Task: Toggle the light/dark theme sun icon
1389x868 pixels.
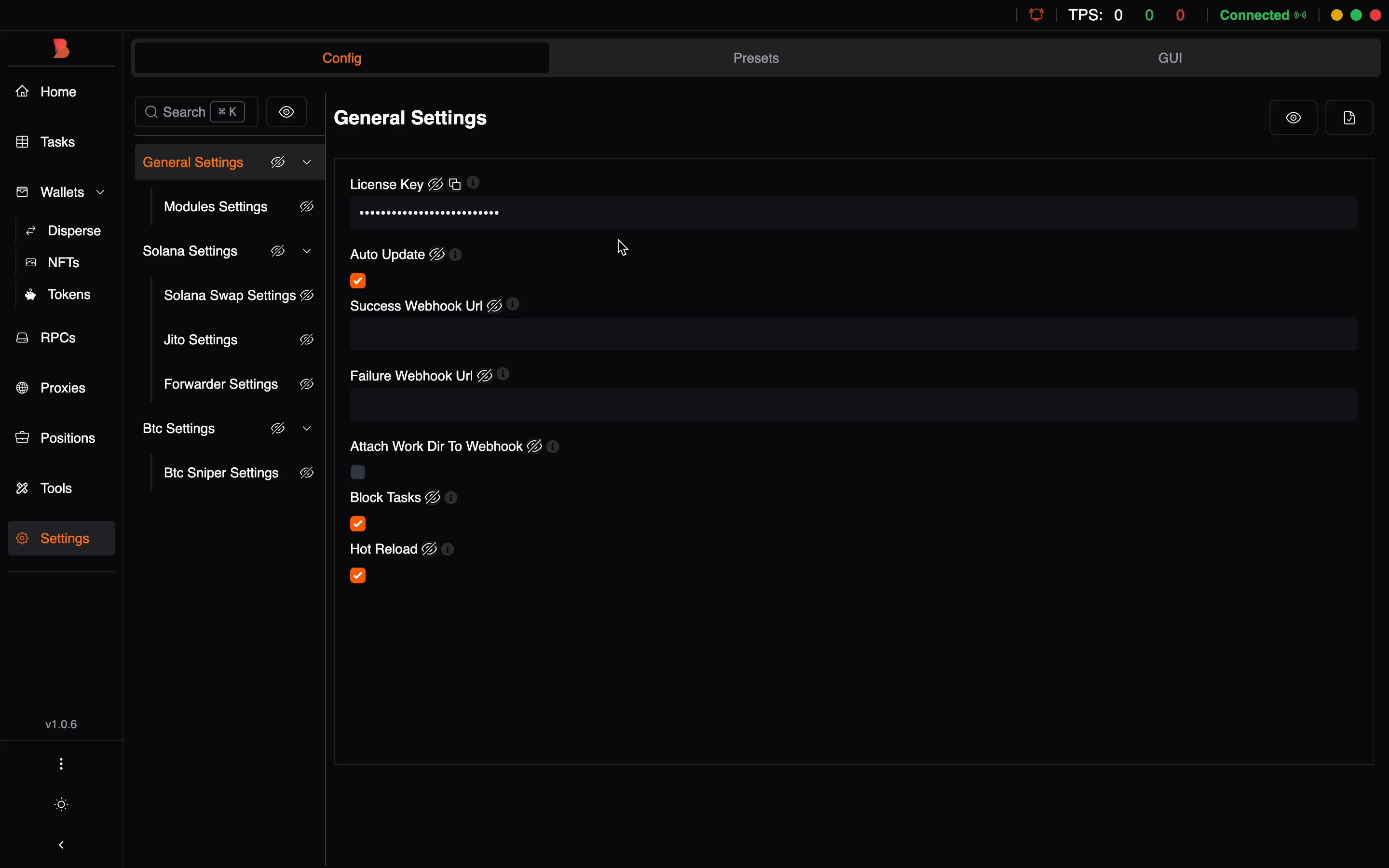Action: tap(61, 804)
